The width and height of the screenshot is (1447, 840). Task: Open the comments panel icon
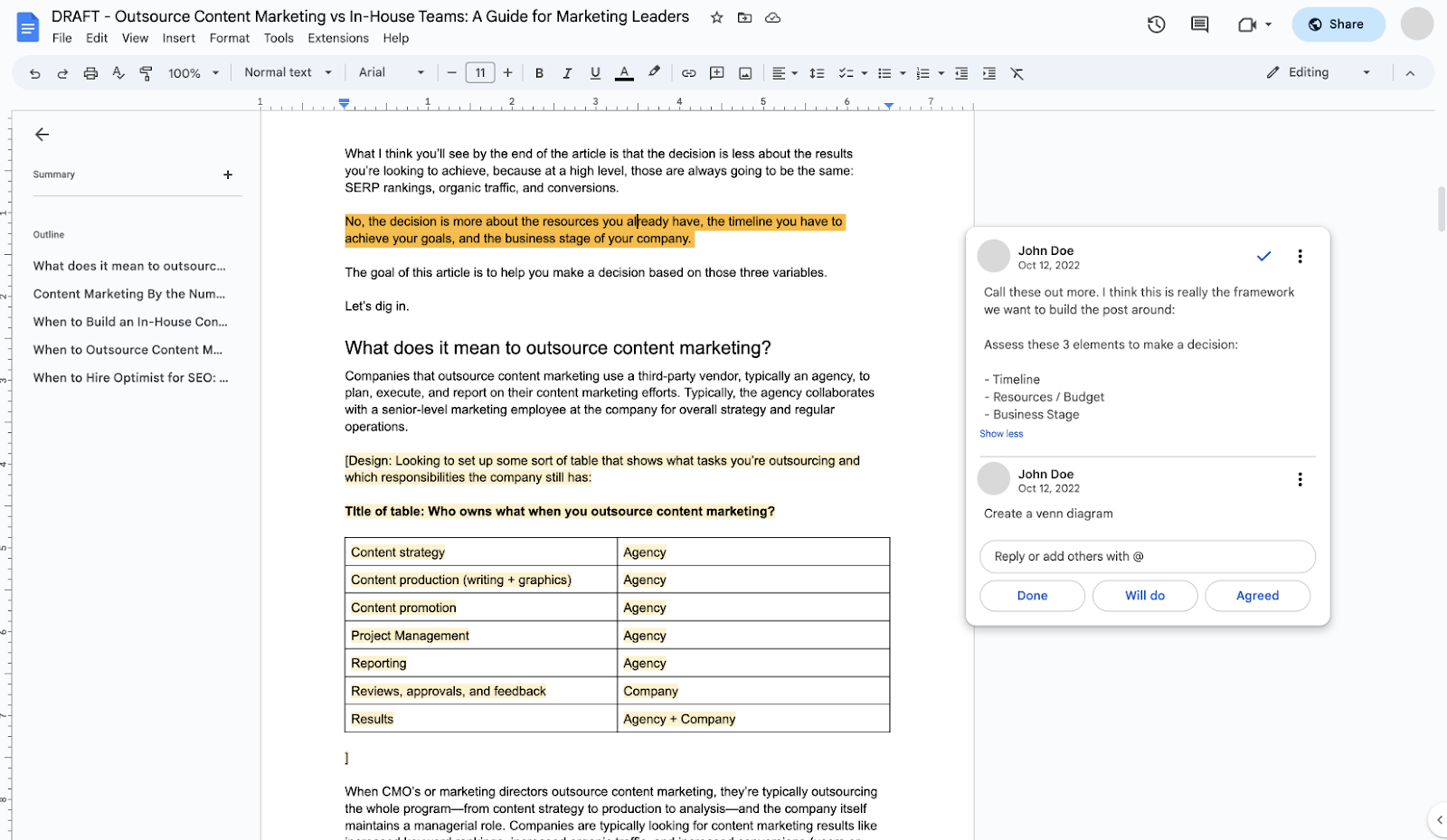[1199, 24]
